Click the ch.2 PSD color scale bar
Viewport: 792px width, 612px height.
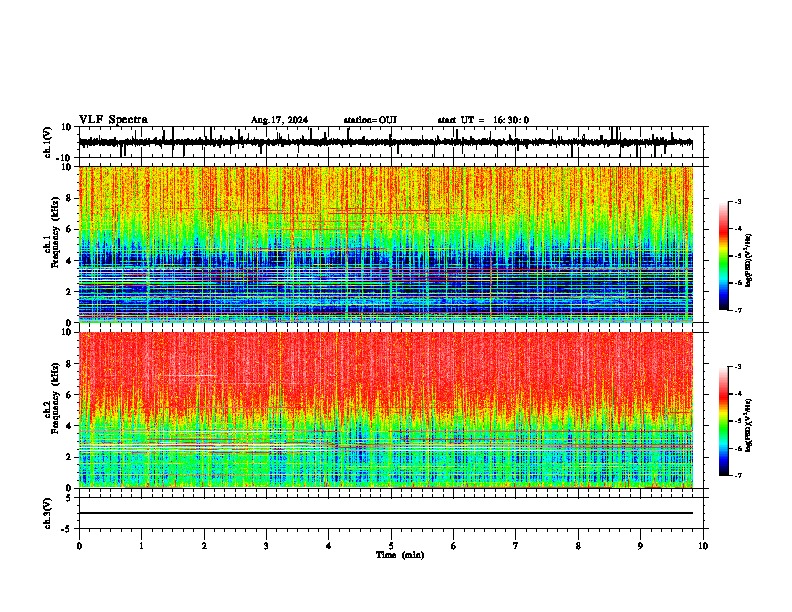click(x=724, y=421)
